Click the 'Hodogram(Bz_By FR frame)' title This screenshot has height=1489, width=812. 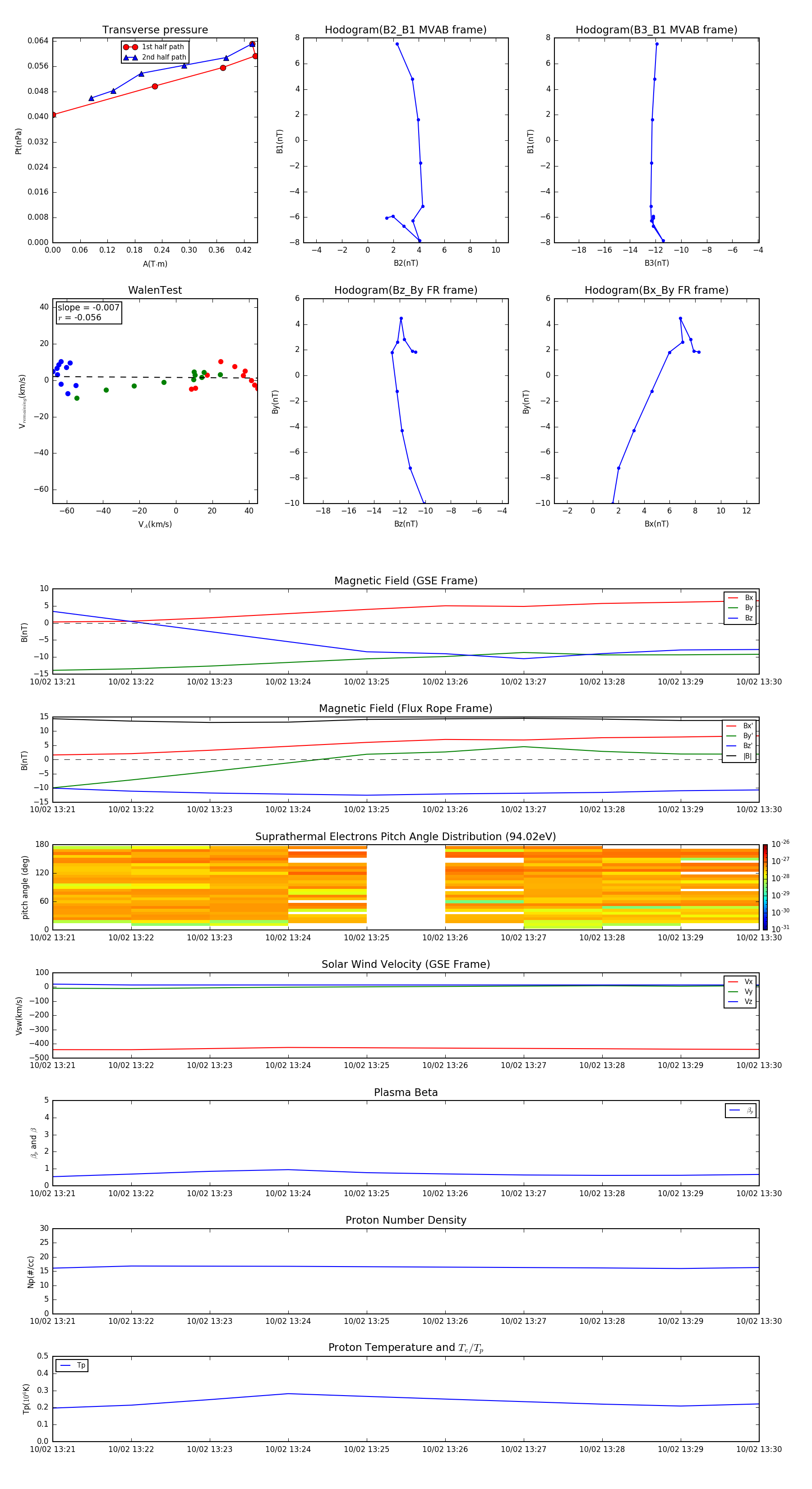[x=406, y=290]
